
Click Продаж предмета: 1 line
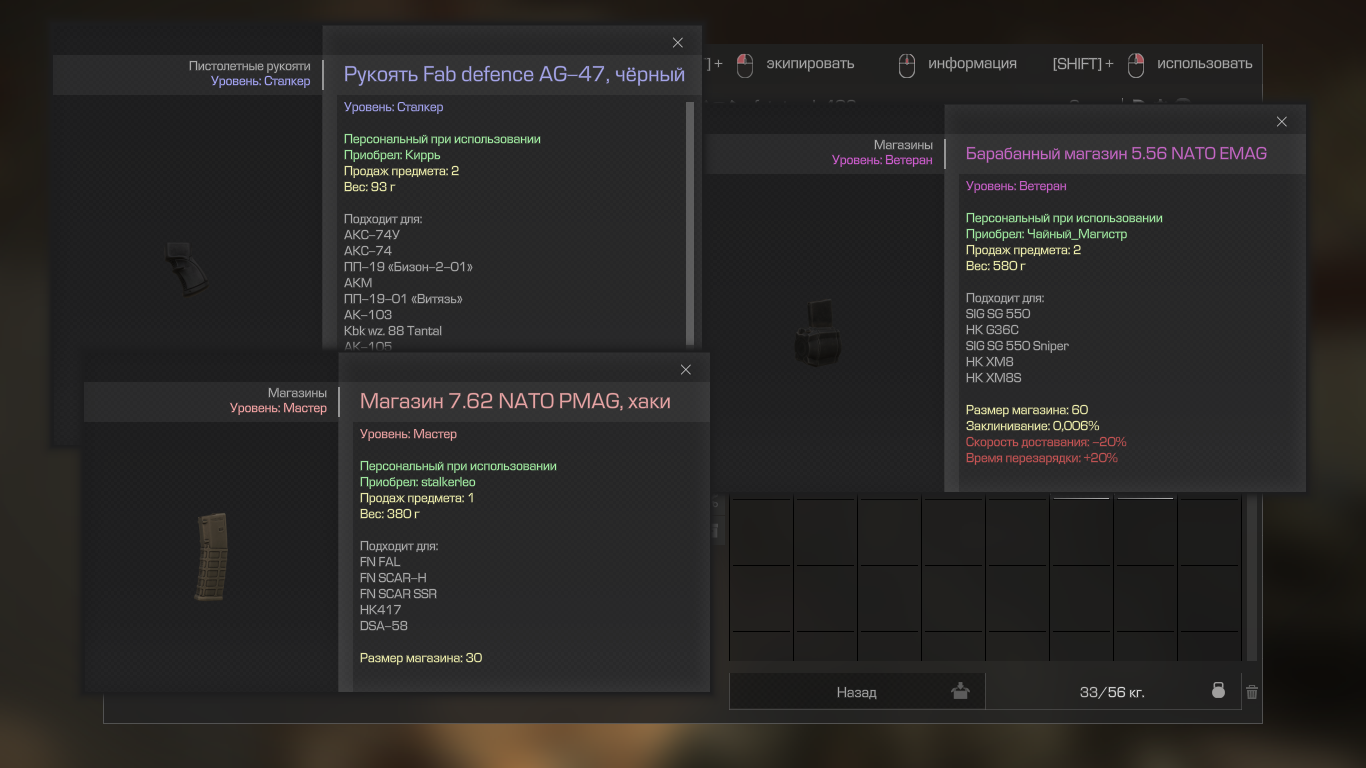point(417,498)
